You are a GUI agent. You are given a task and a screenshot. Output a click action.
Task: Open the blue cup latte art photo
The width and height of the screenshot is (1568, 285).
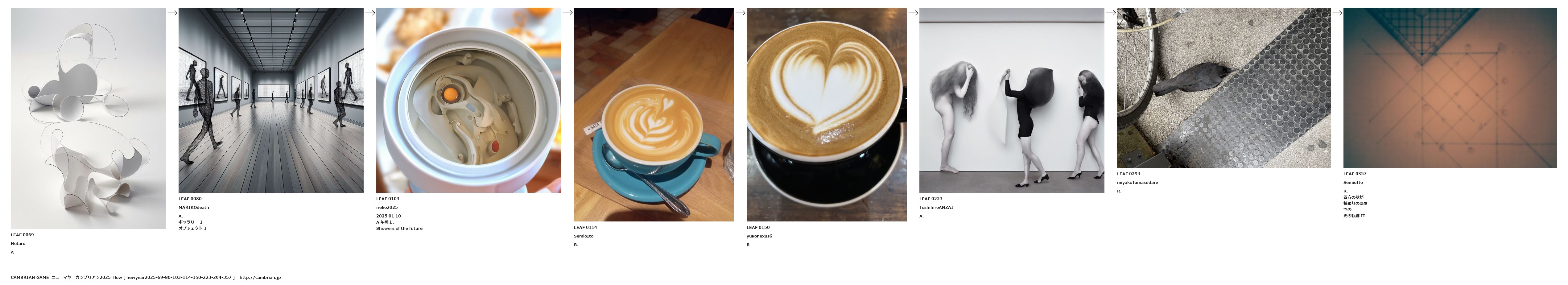[x=654, y=114]
